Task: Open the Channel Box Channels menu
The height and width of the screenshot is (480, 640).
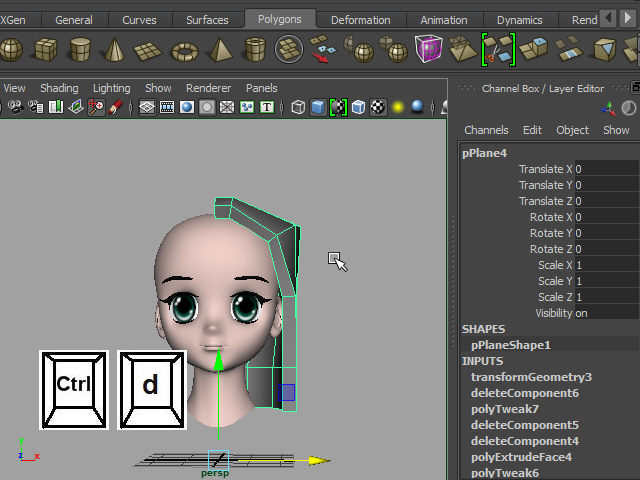Action: (x=486, y=130)
